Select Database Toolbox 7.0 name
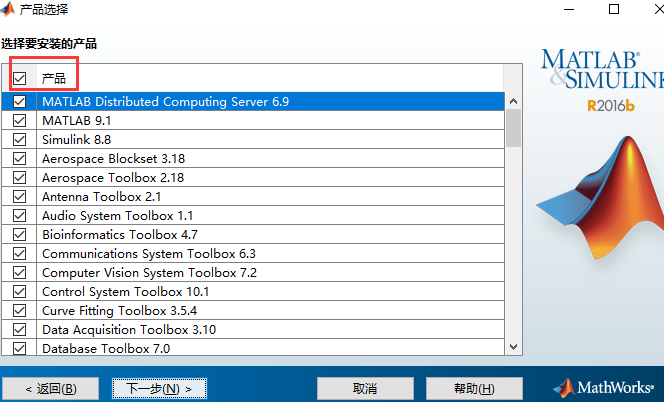The height and width of the screenshot is (402, 664). (106, 349)
